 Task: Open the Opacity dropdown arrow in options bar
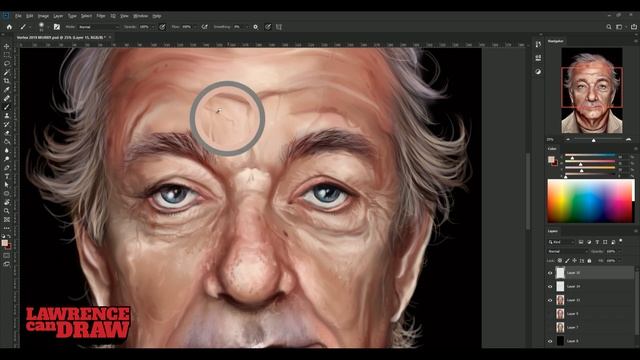coord(153,27)
